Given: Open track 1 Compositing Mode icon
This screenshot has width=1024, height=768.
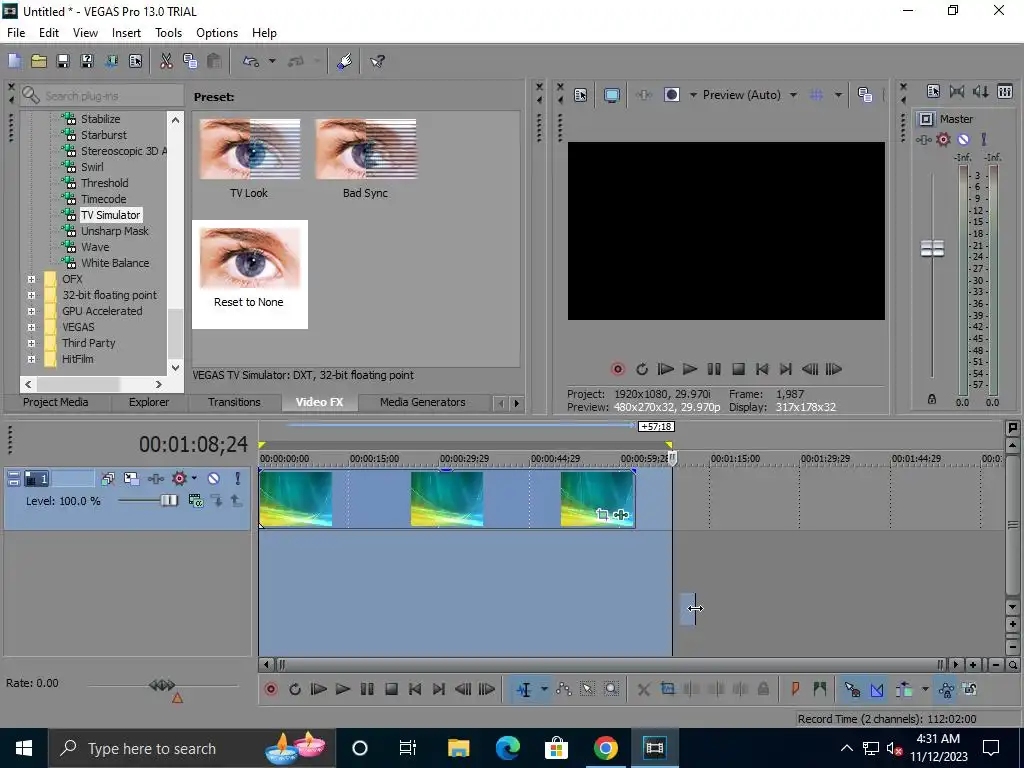Looking at the screenshot, I should [195, 501].
